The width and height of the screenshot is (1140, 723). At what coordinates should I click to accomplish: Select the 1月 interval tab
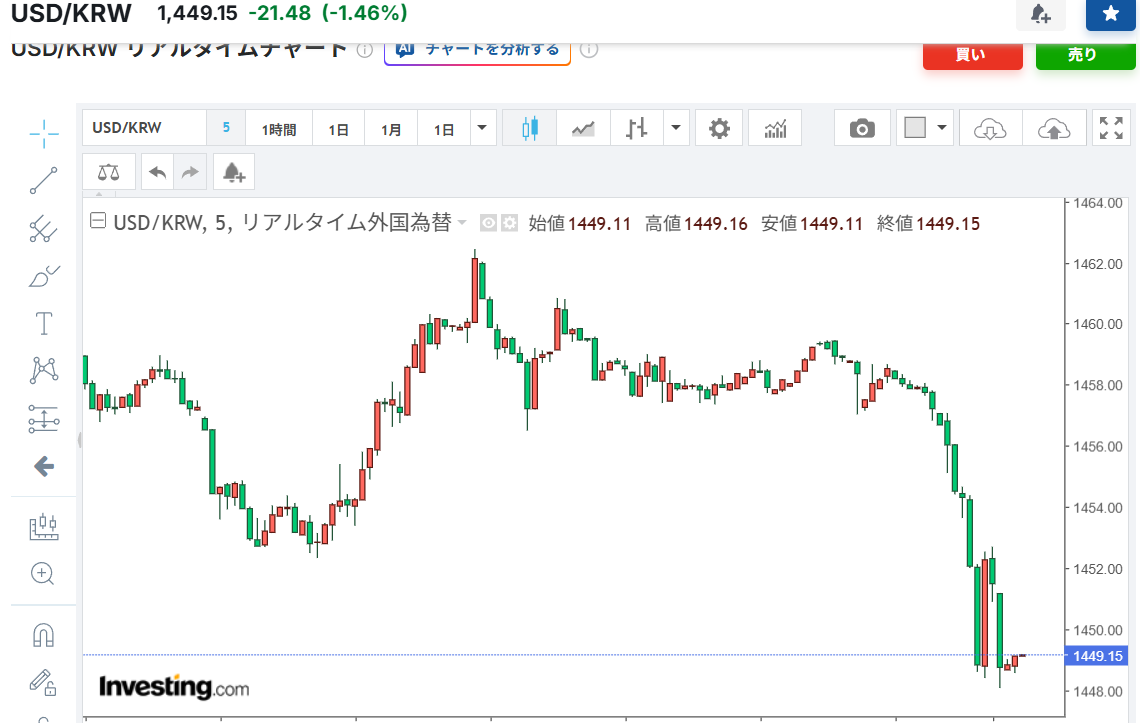[391, 129]
